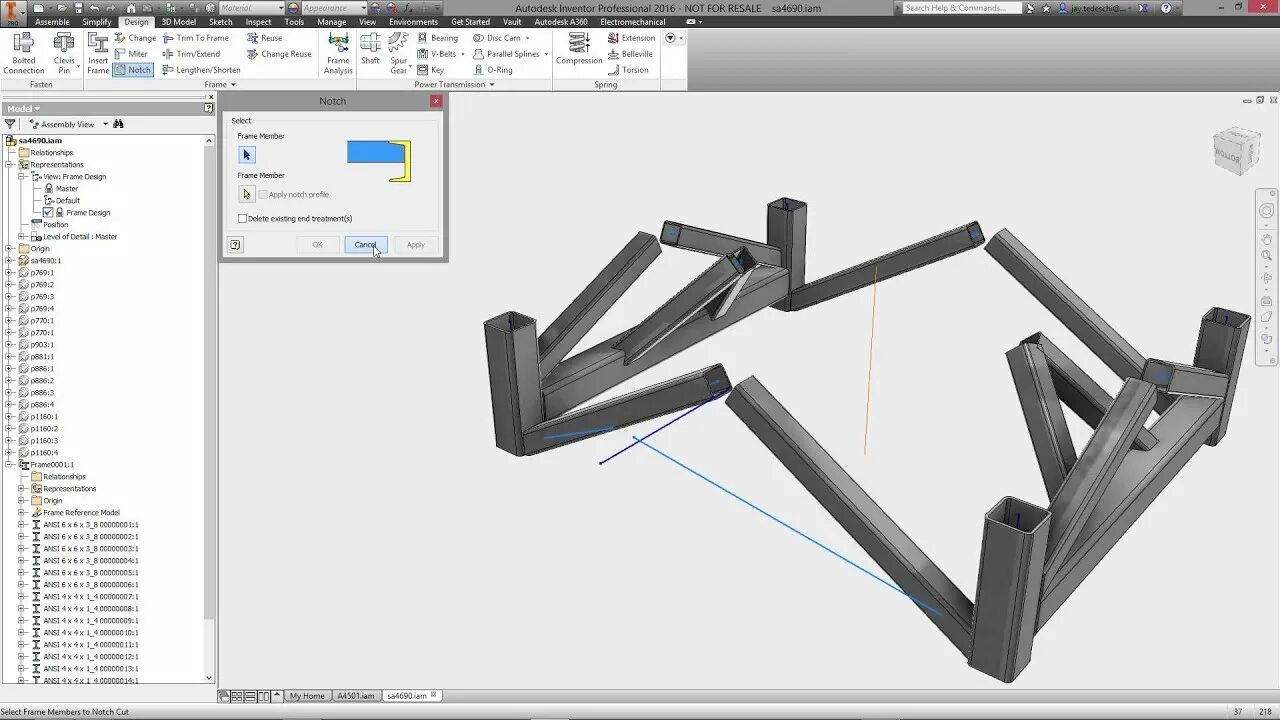The width and height of the screenshot is (1280, 720).
Task: Activate the Notch tool in ribbon
Action: pos(132,70)
